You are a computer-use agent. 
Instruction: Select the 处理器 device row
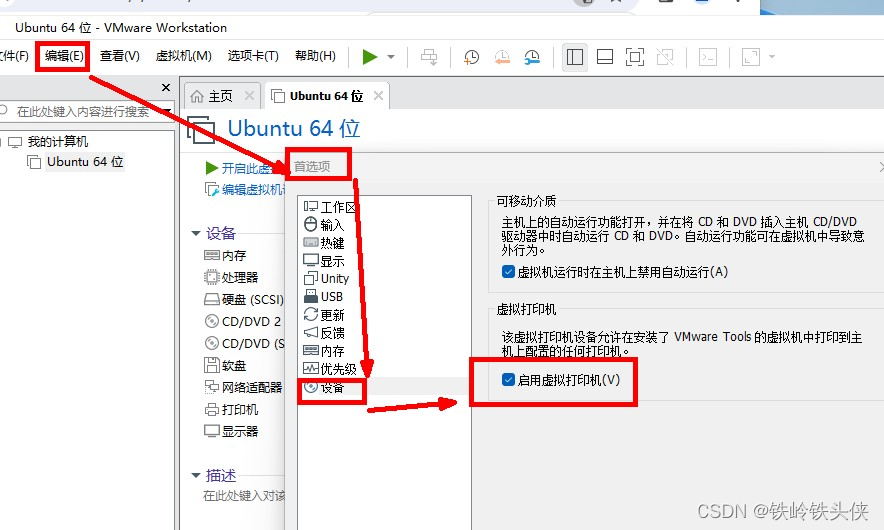click(231, 277)
